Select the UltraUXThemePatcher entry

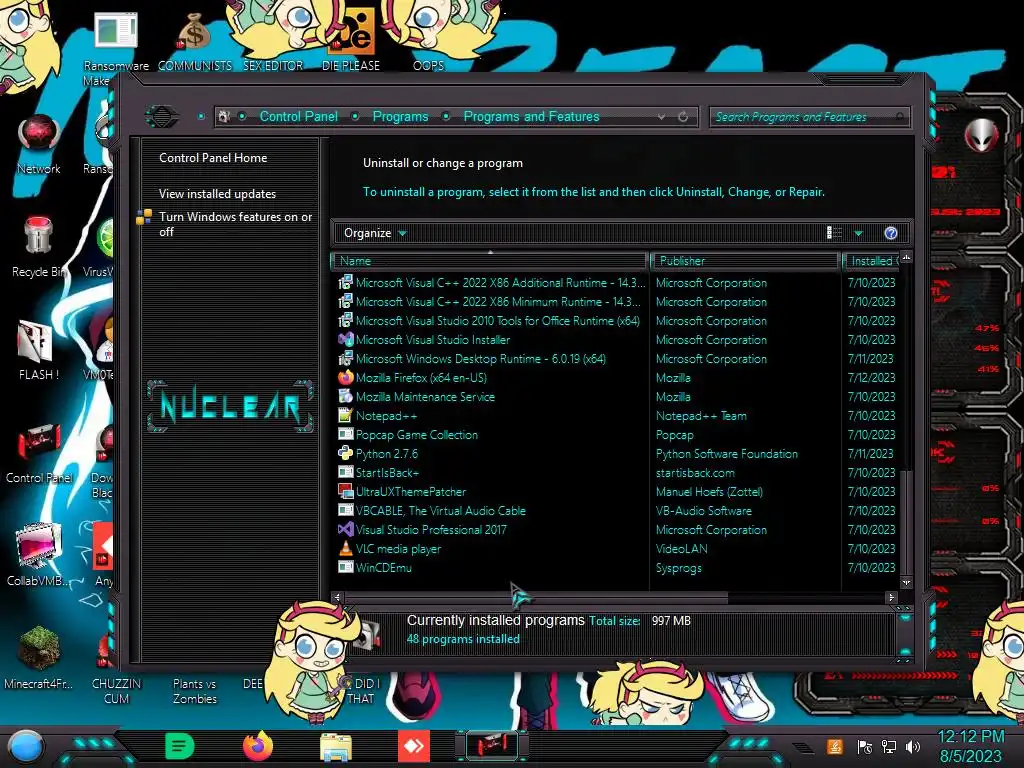617,491
